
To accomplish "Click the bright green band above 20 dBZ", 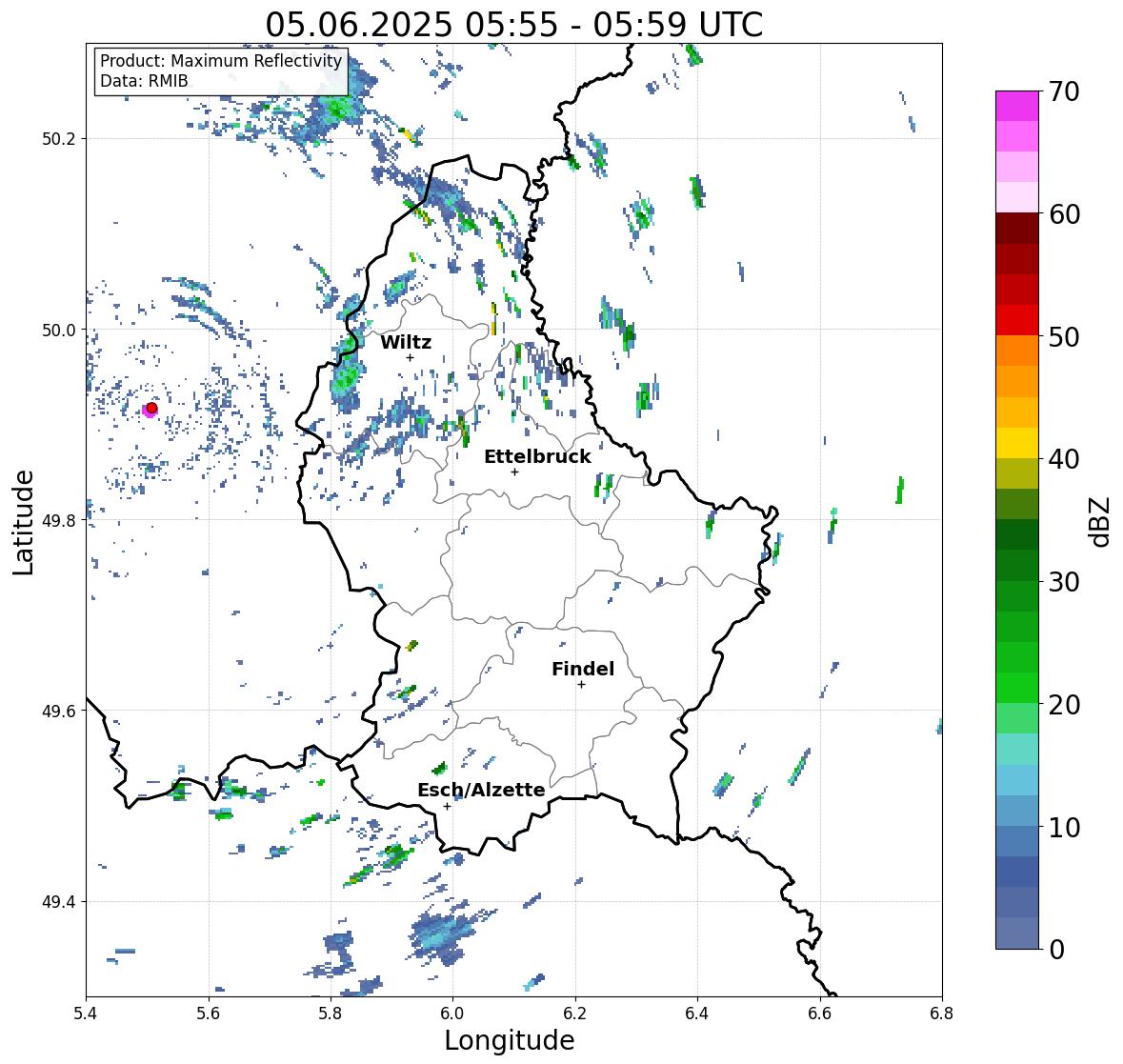I will tap(1017, 688).
